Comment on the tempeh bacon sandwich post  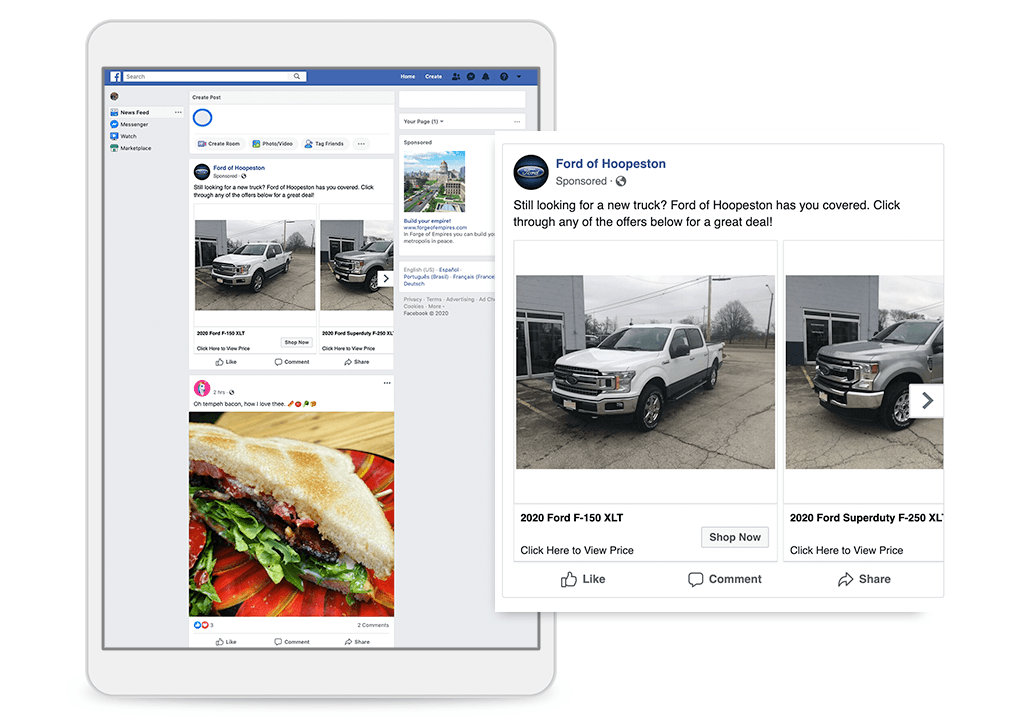click(292, 642)
